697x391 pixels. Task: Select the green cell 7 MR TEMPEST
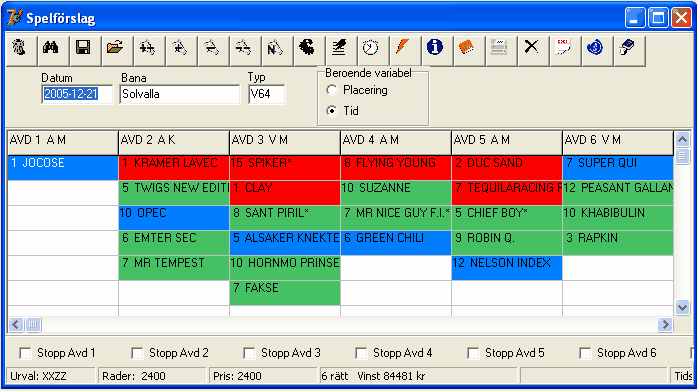[x=174, y=267]
